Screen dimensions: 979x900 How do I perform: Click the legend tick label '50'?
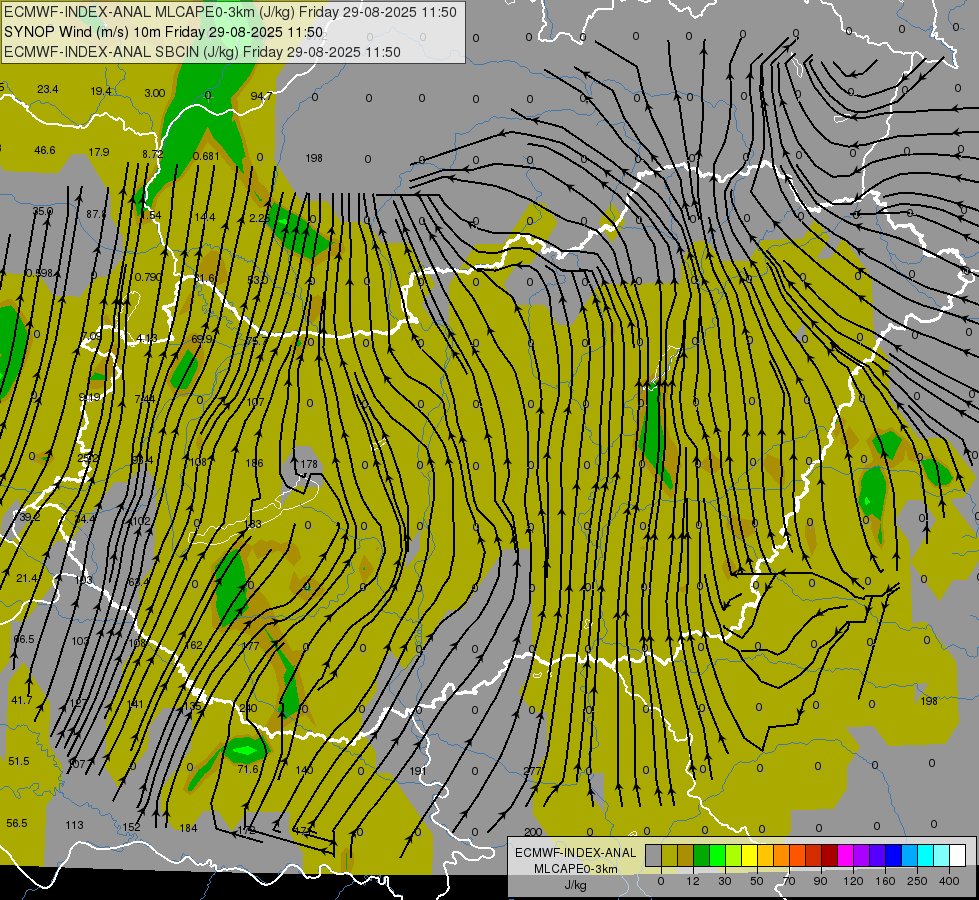coord(756,881)
